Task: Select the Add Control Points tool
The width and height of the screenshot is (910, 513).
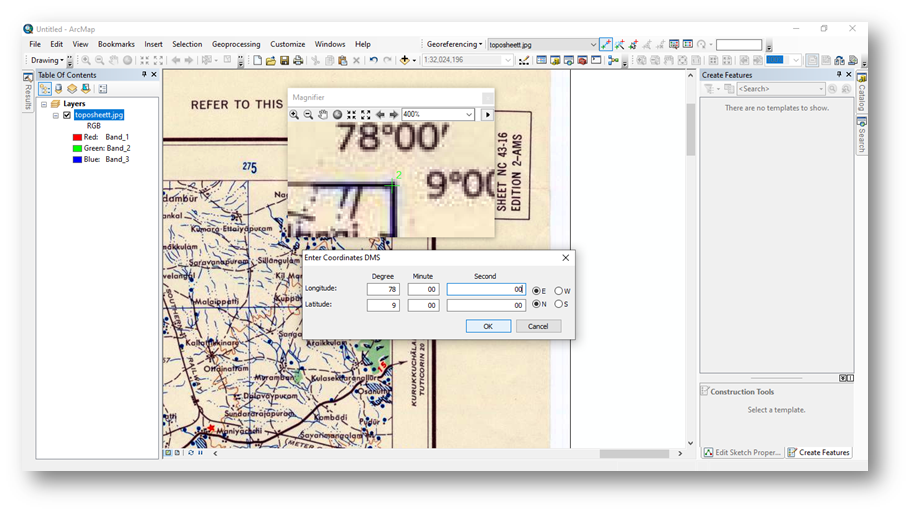Action: [x=606, y=44]
